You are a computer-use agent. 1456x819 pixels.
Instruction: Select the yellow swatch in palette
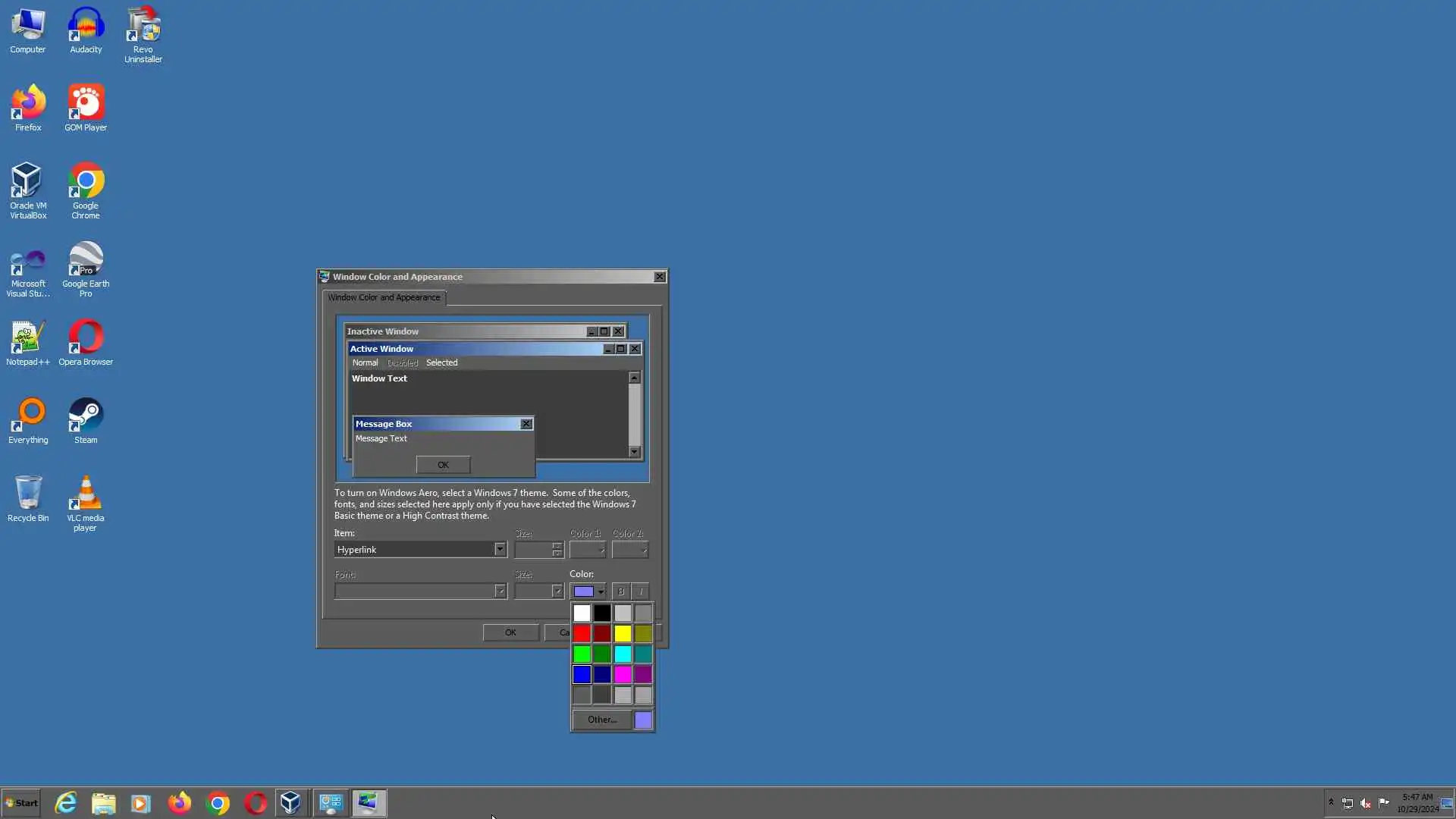(623, 633)
